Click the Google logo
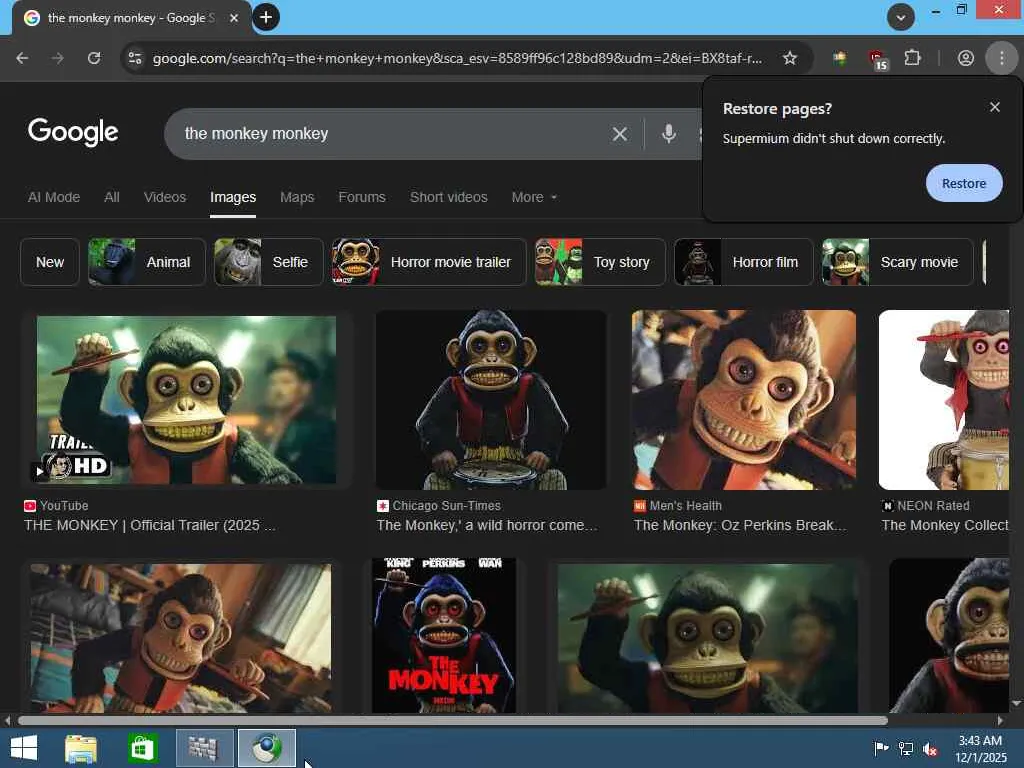Viewport: 1024px width, 768px height. (x=73, y=133)
